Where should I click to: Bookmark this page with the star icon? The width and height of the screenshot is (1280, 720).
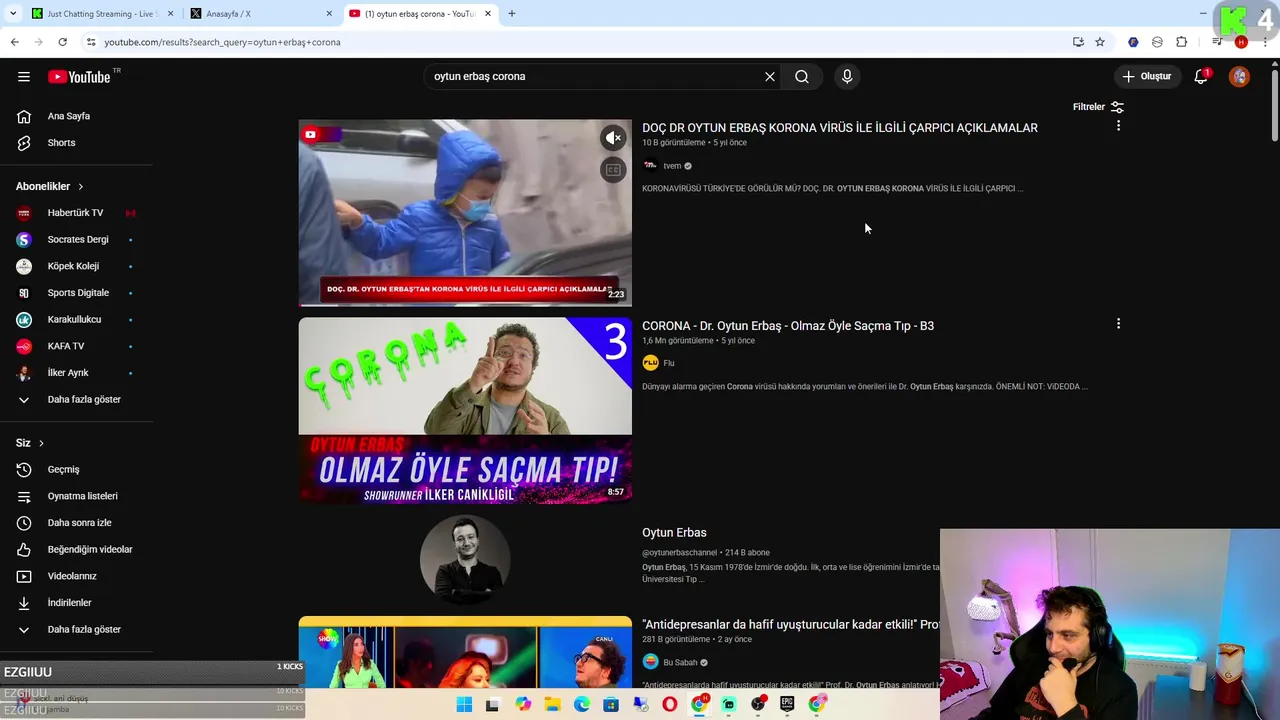[1100, 42]
